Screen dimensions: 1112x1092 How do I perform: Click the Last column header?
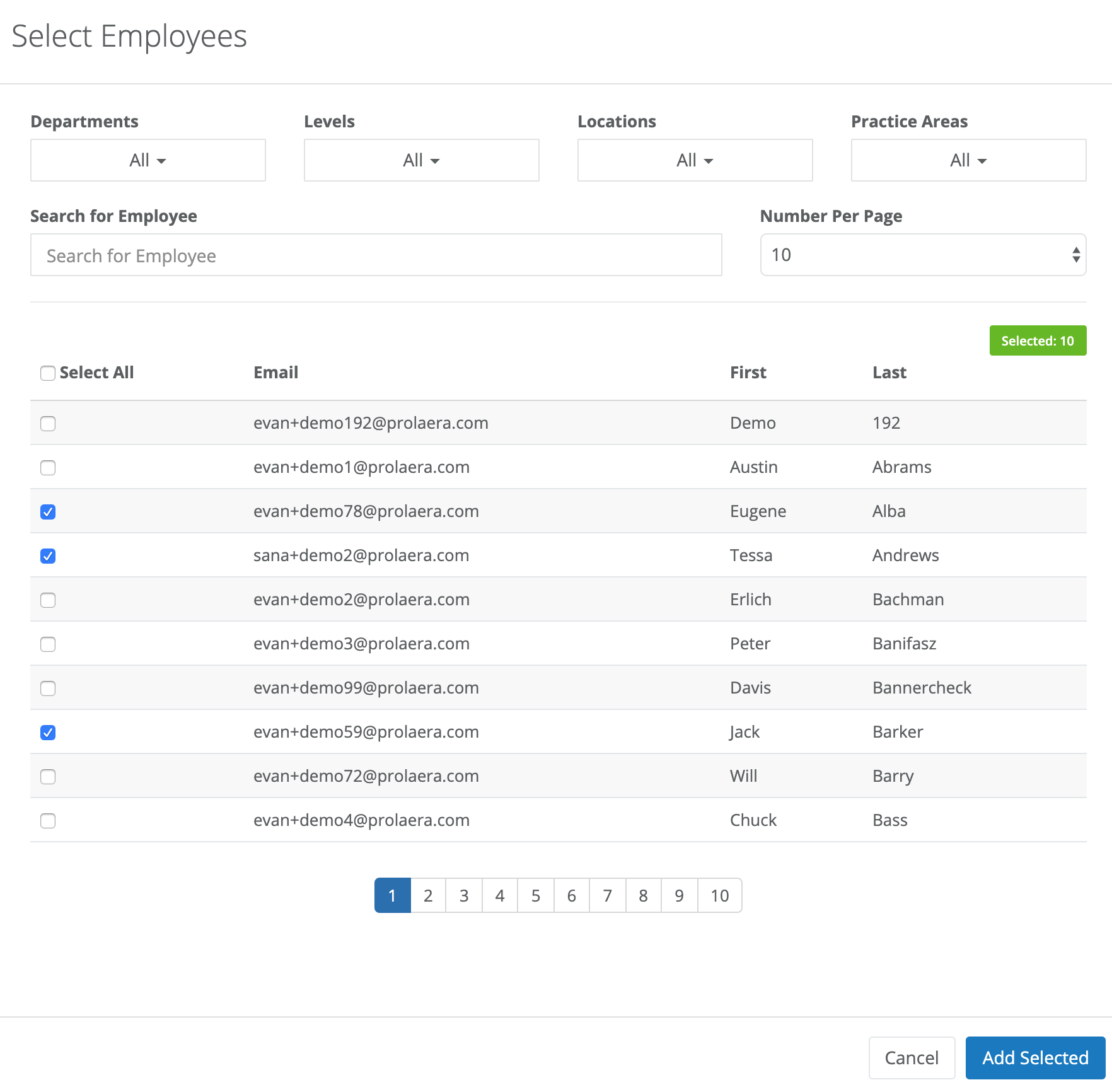[889, 373]
